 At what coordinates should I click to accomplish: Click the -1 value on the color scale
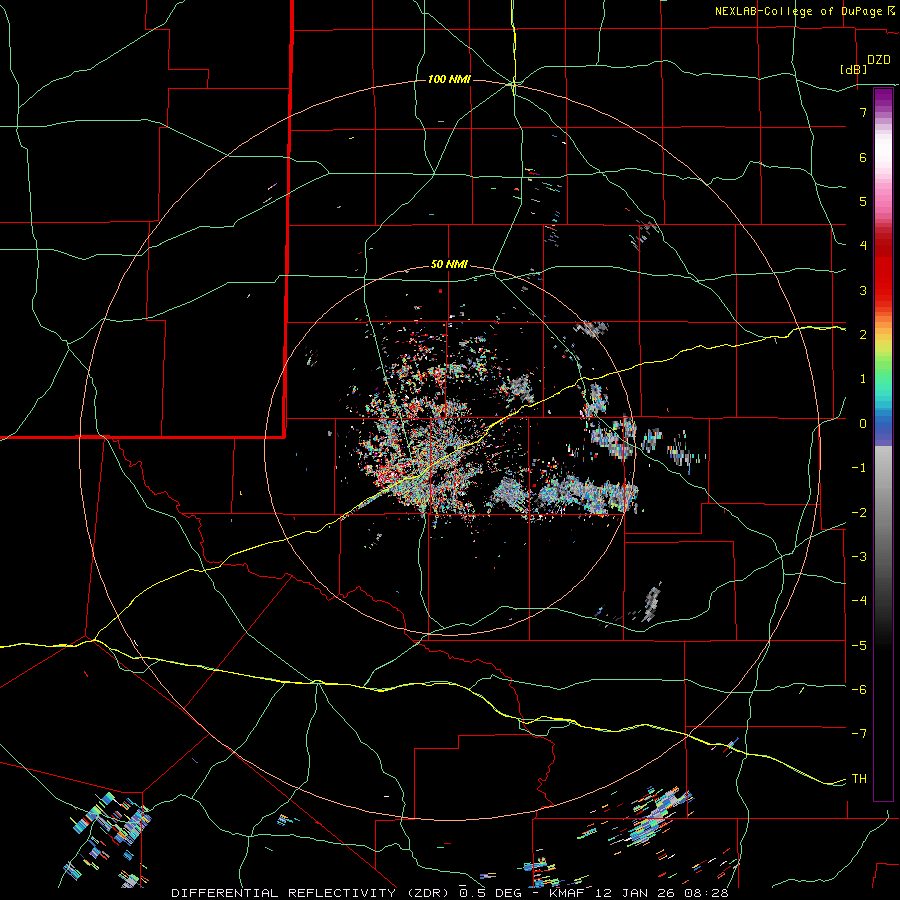[x=859, y=468]
